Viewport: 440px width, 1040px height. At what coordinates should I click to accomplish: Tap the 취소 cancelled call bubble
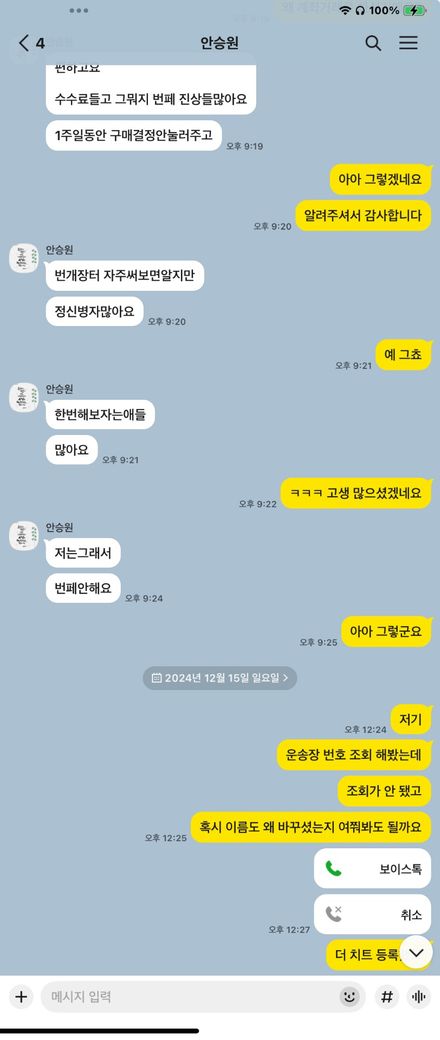coord(372,915)
